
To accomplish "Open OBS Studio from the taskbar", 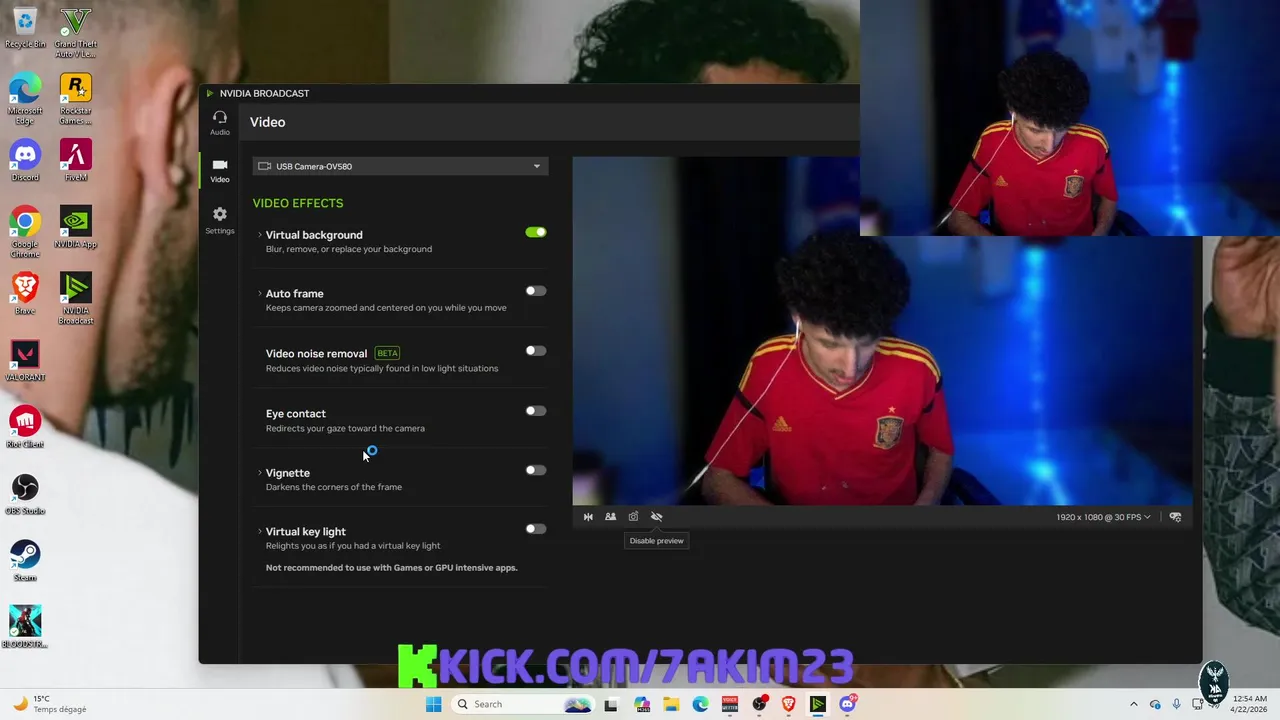I will tap(760, 704).
